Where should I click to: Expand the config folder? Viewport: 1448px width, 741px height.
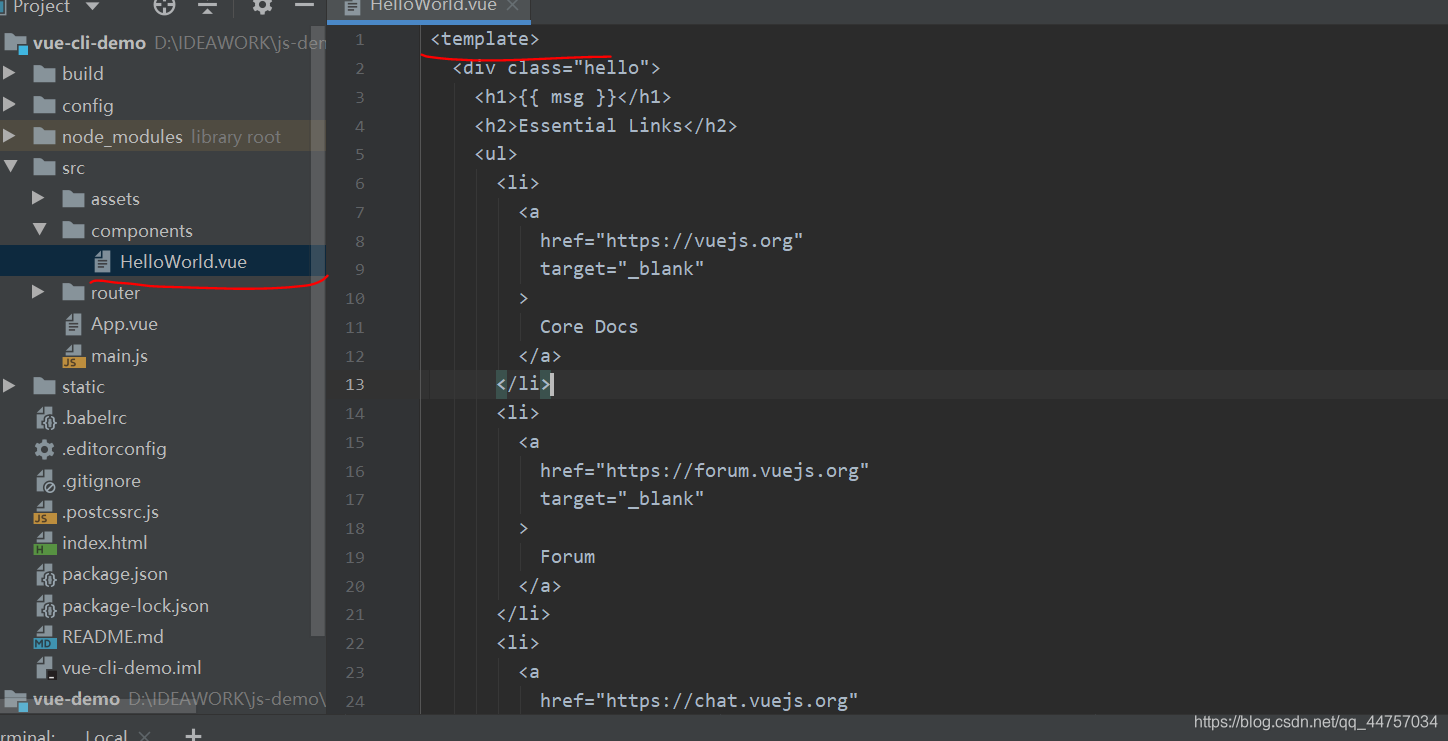9,105
